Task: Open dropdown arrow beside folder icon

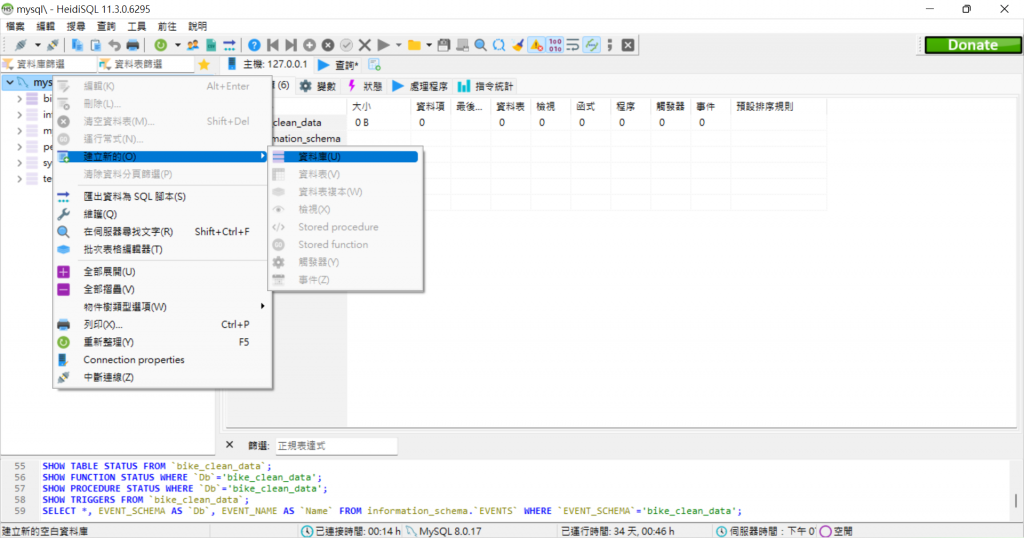Action: 429,45
